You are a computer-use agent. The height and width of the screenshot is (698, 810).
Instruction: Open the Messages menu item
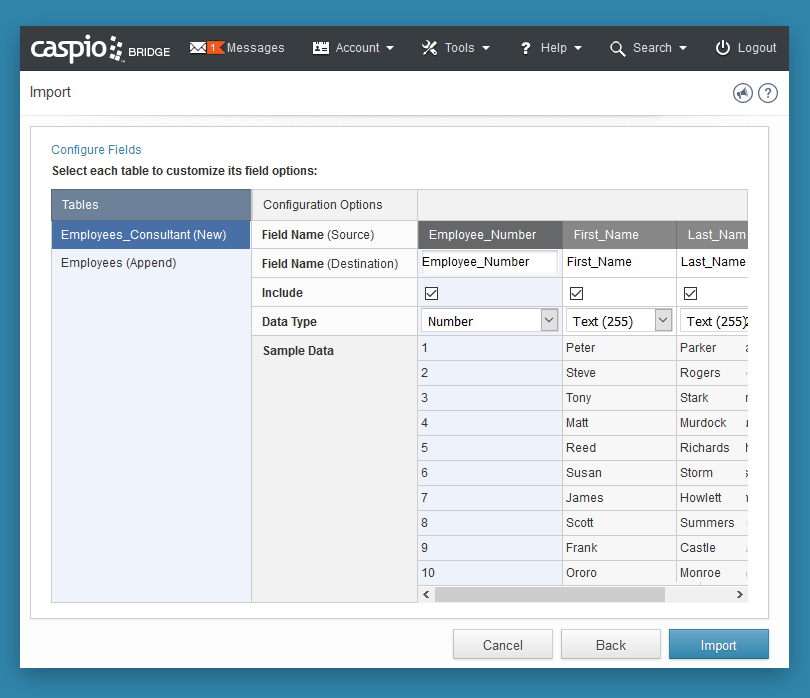click(x=237, y=48)
